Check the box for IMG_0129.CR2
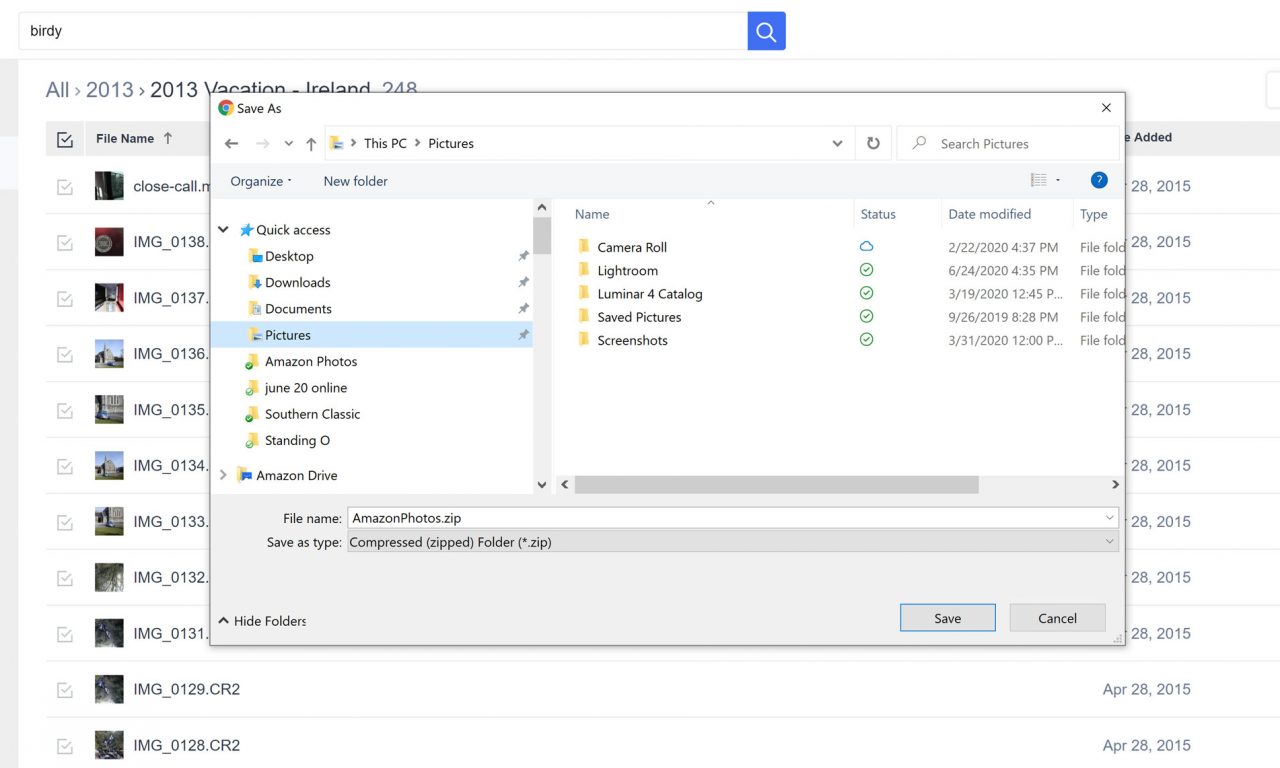The width and height of the screenshot is (1280, 768). [65, 690]
